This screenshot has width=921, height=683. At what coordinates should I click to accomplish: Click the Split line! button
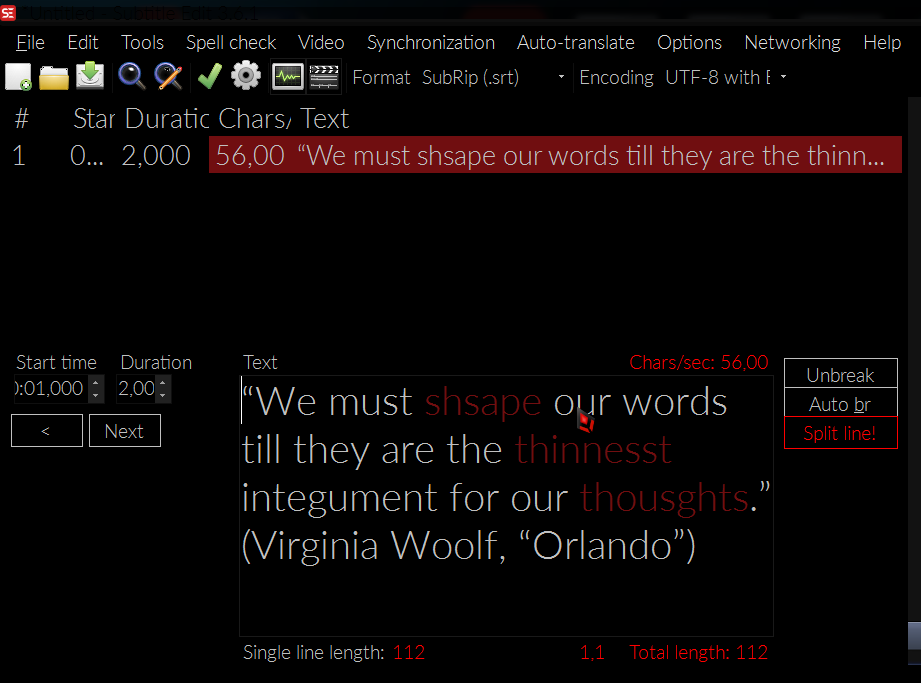coord(841,433)
